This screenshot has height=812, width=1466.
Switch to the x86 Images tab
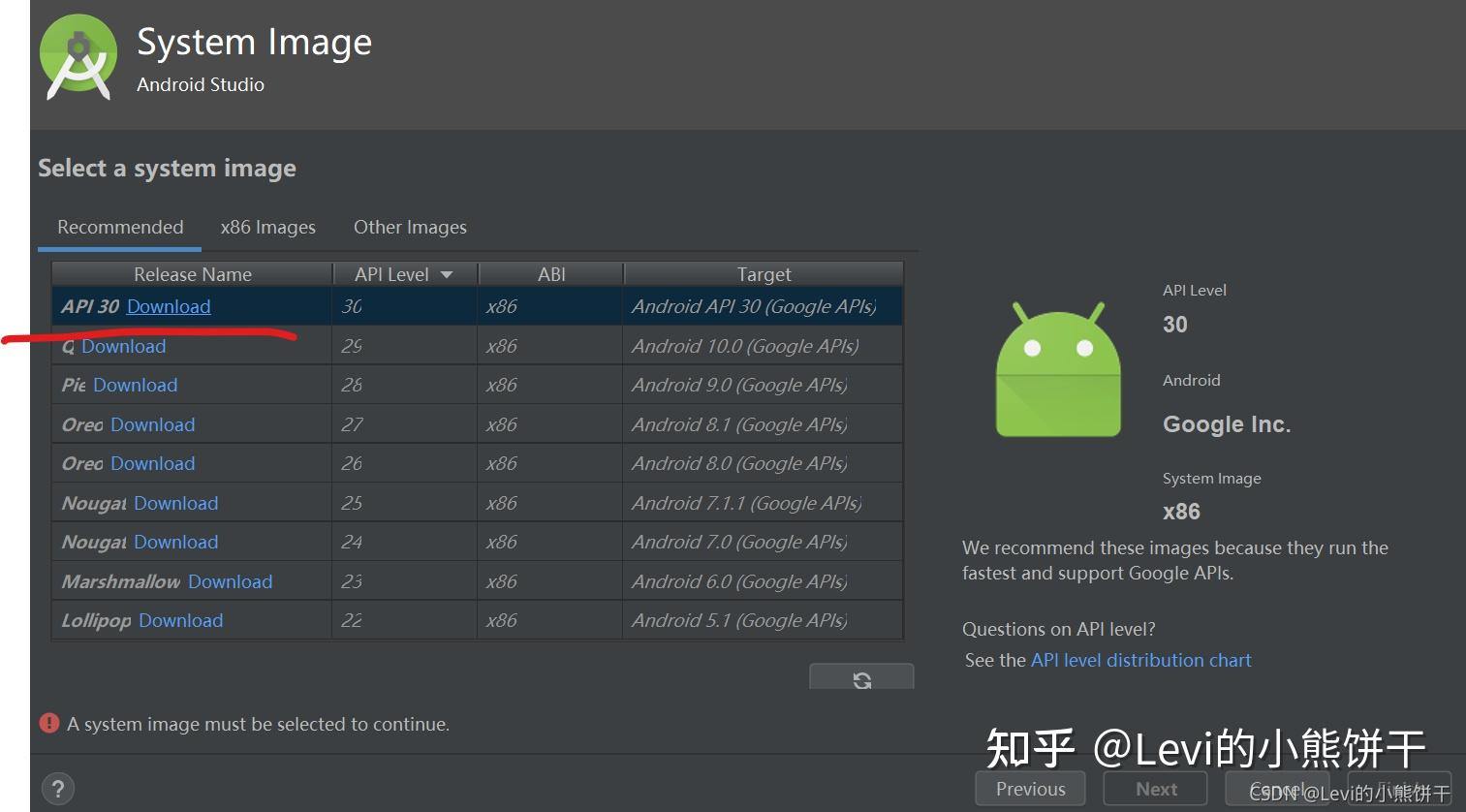pyautogui.click(x=267, y=227)
